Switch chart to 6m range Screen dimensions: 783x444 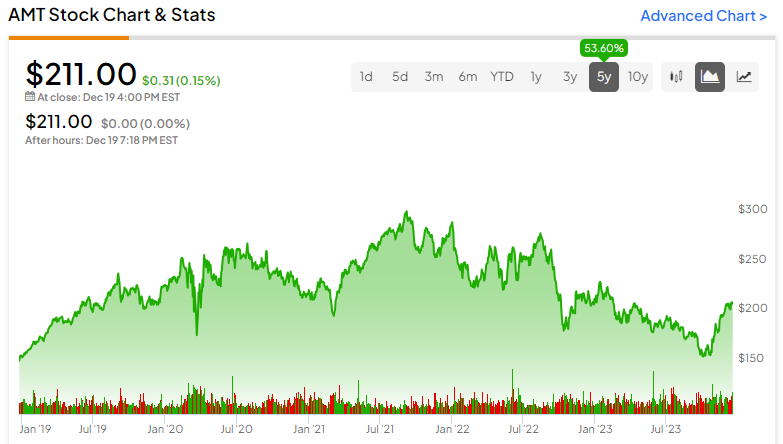pyautogui.click(x=468, y=76)
